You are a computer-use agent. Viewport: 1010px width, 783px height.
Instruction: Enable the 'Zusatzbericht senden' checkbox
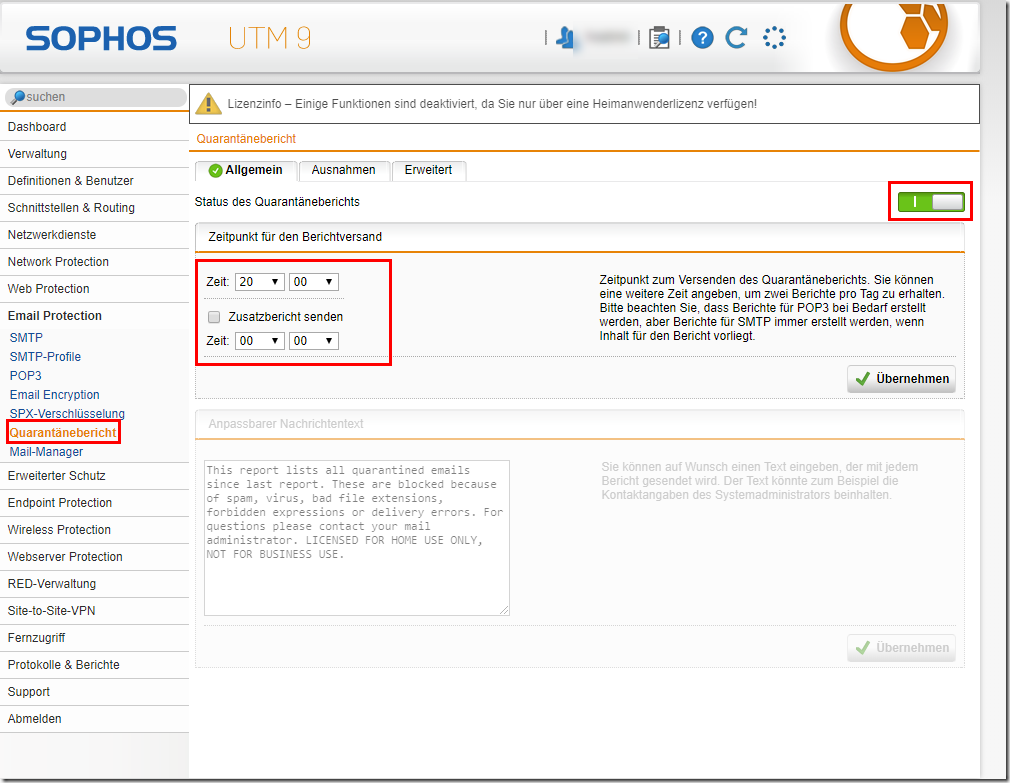pyautogui.click(x=214, y=317)
